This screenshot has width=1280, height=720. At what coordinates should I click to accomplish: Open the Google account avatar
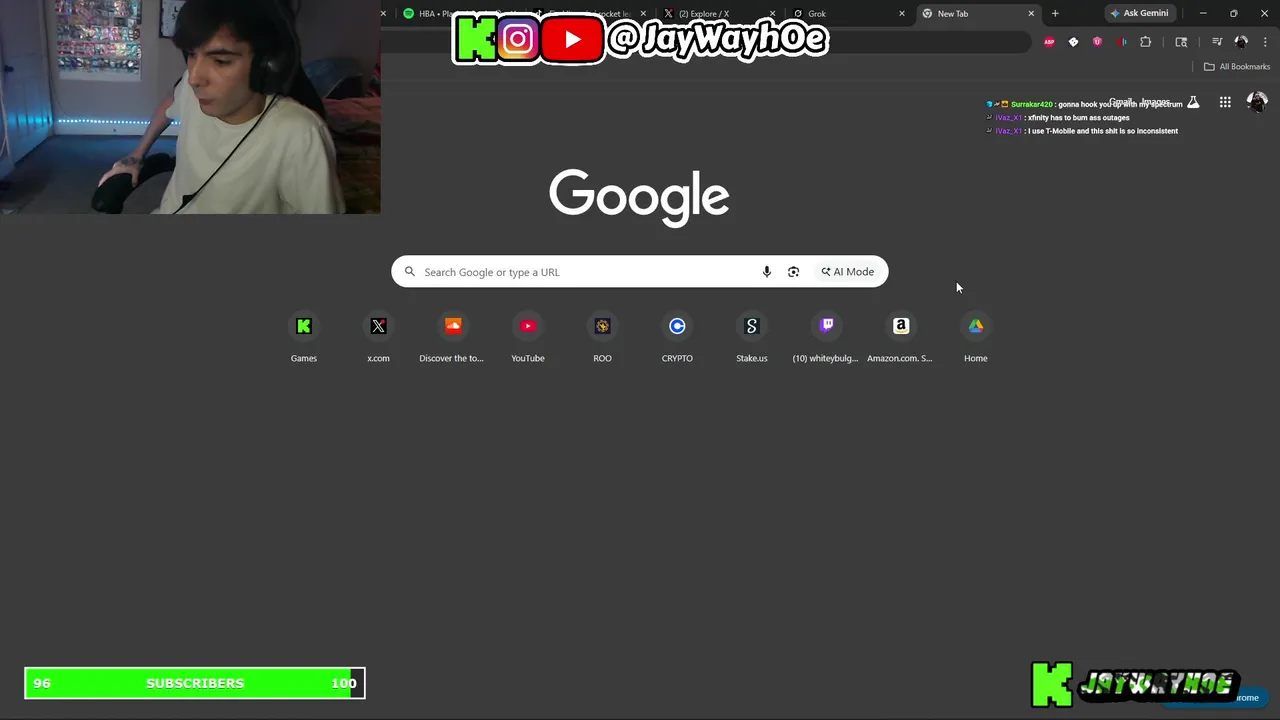click(1257, 102)
